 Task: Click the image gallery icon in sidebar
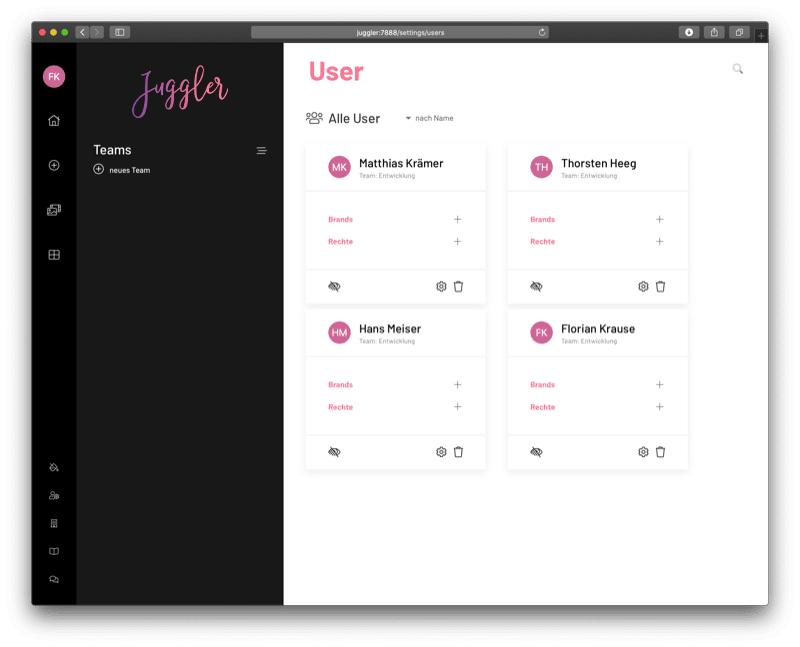click(54, 210)
